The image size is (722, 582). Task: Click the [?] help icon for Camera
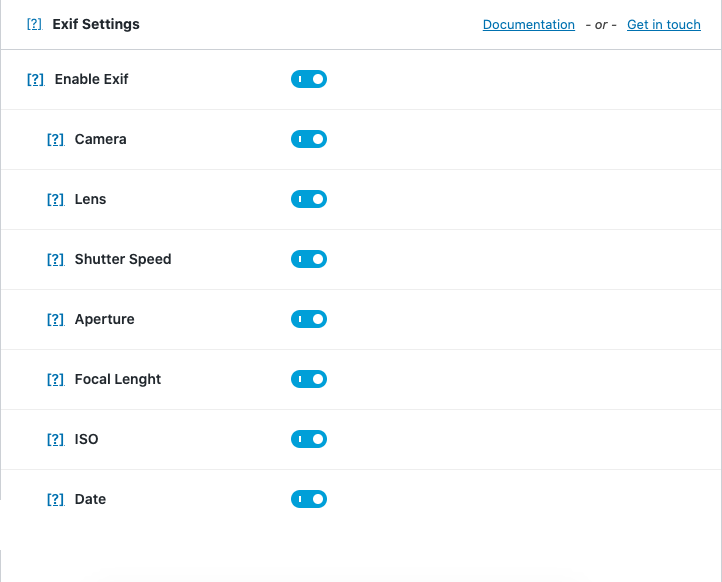coord(55,139)
